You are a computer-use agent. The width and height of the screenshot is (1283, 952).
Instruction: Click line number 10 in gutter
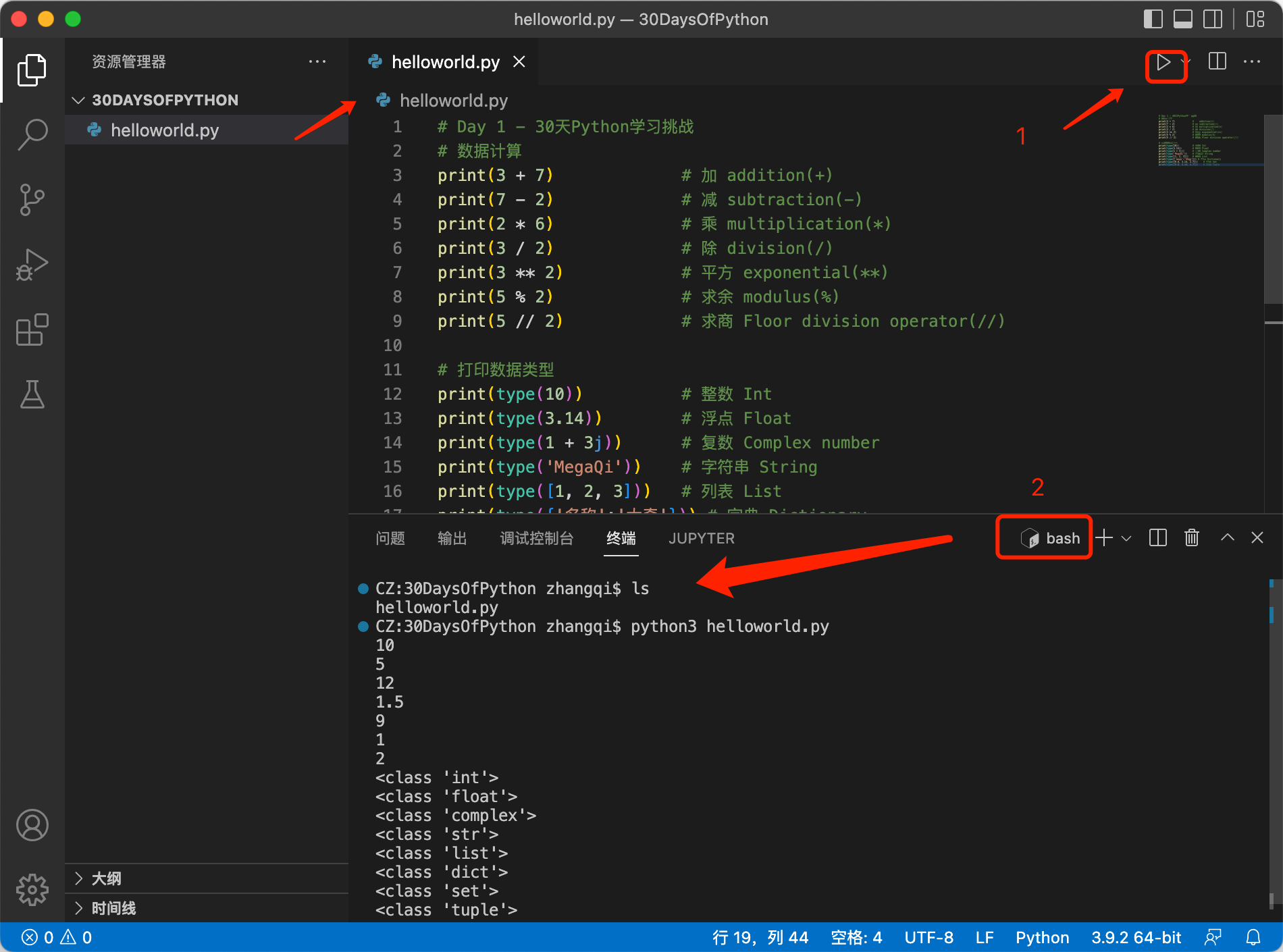(x=393, y=346)
